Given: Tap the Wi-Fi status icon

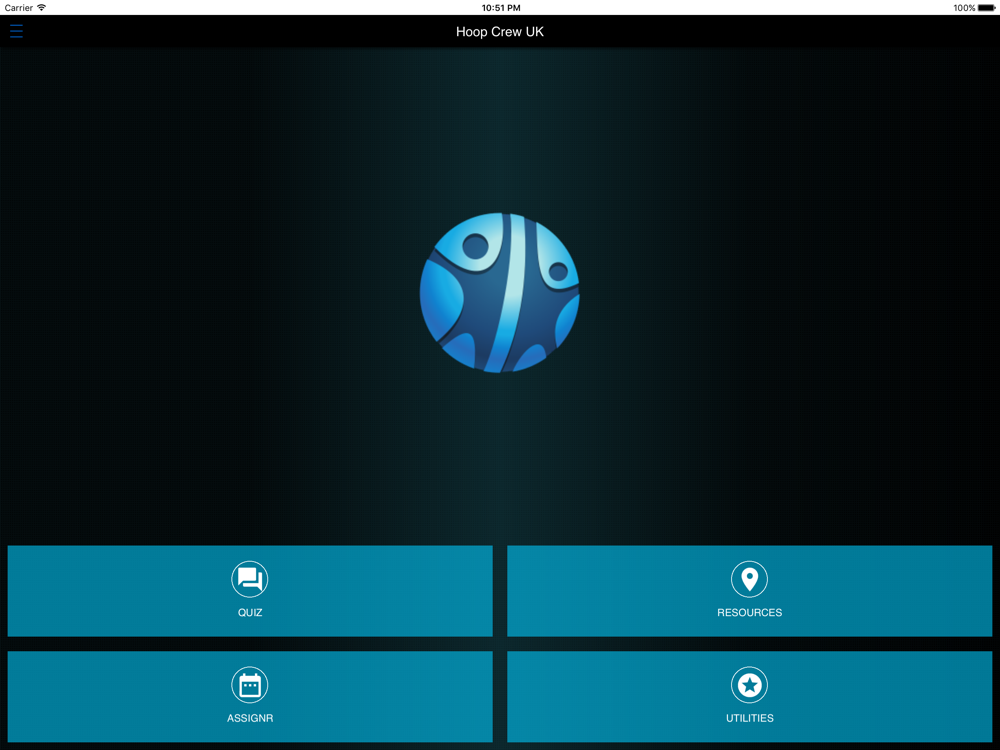Looking at the screenshot, I should pos(41,8).
